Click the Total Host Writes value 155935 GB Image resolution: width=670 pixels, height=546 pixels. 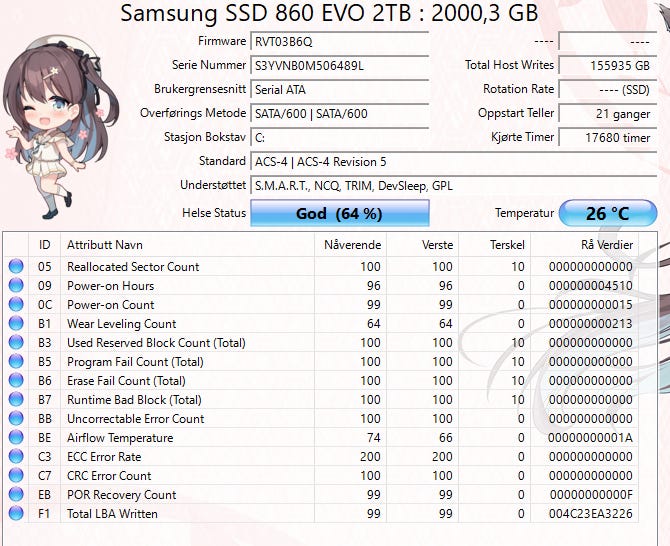(608, 66)
